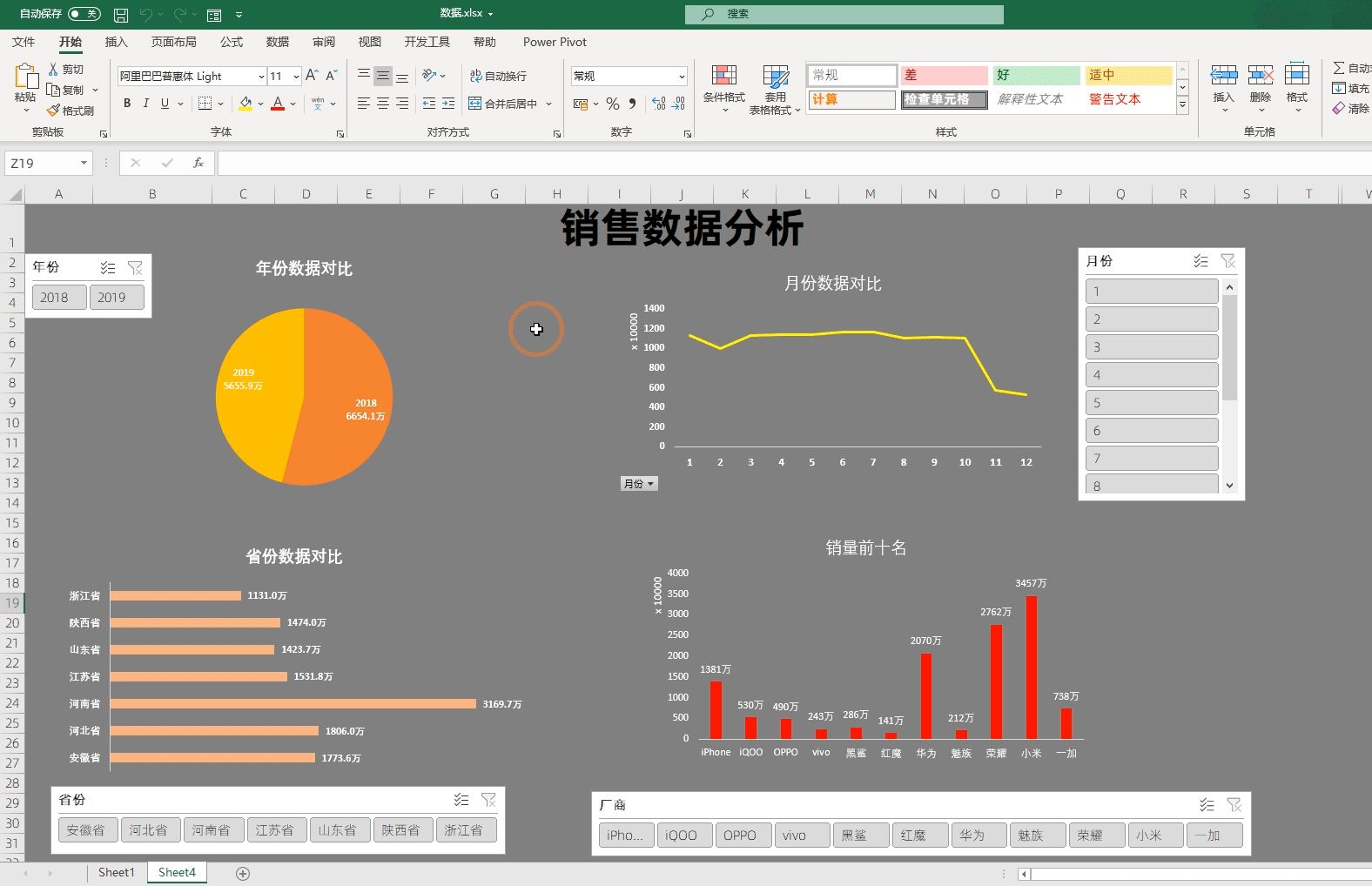Open Conditional Formatting icon
This screenshot has height=886, width=1372.
click(724, 76)
